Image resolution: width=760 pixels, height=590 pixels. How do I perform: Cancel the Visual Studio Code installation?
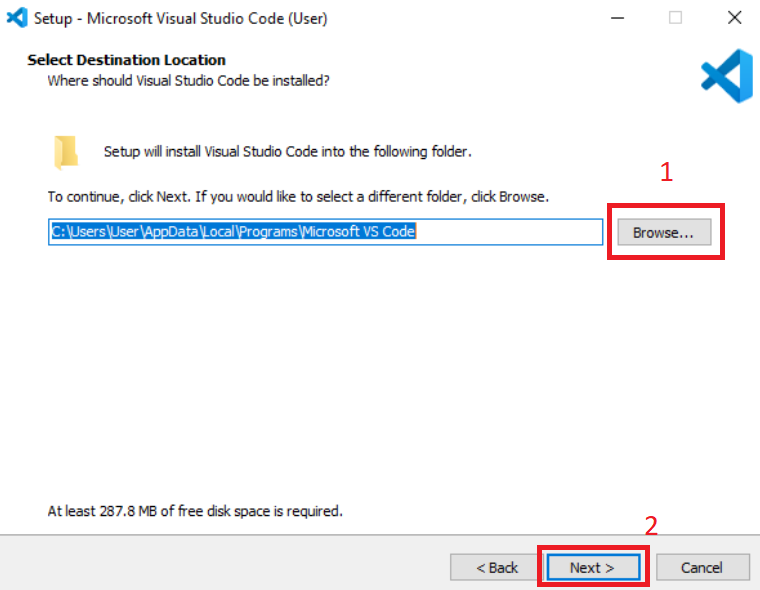point(702,567)
